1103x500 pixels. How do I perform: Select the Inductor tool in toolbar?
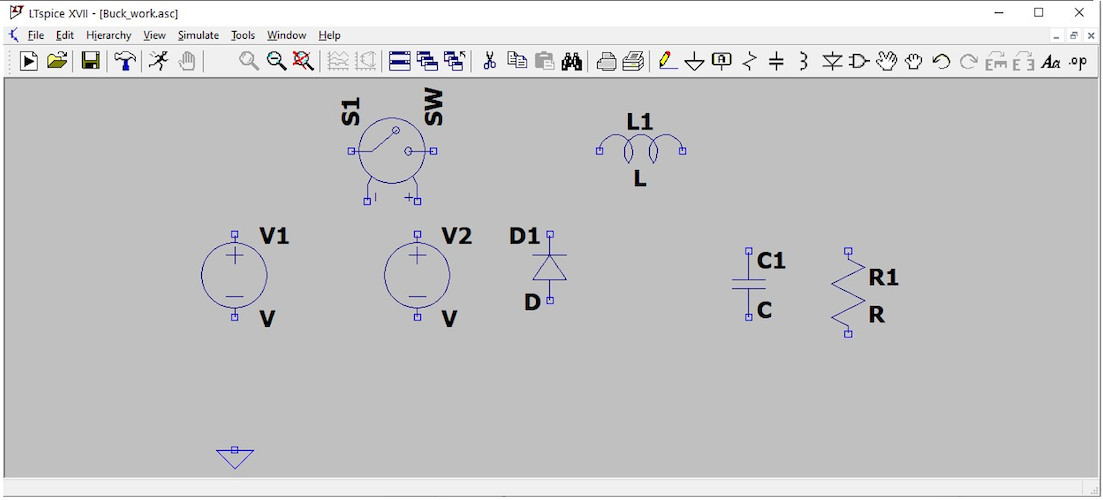pos(803,62)
